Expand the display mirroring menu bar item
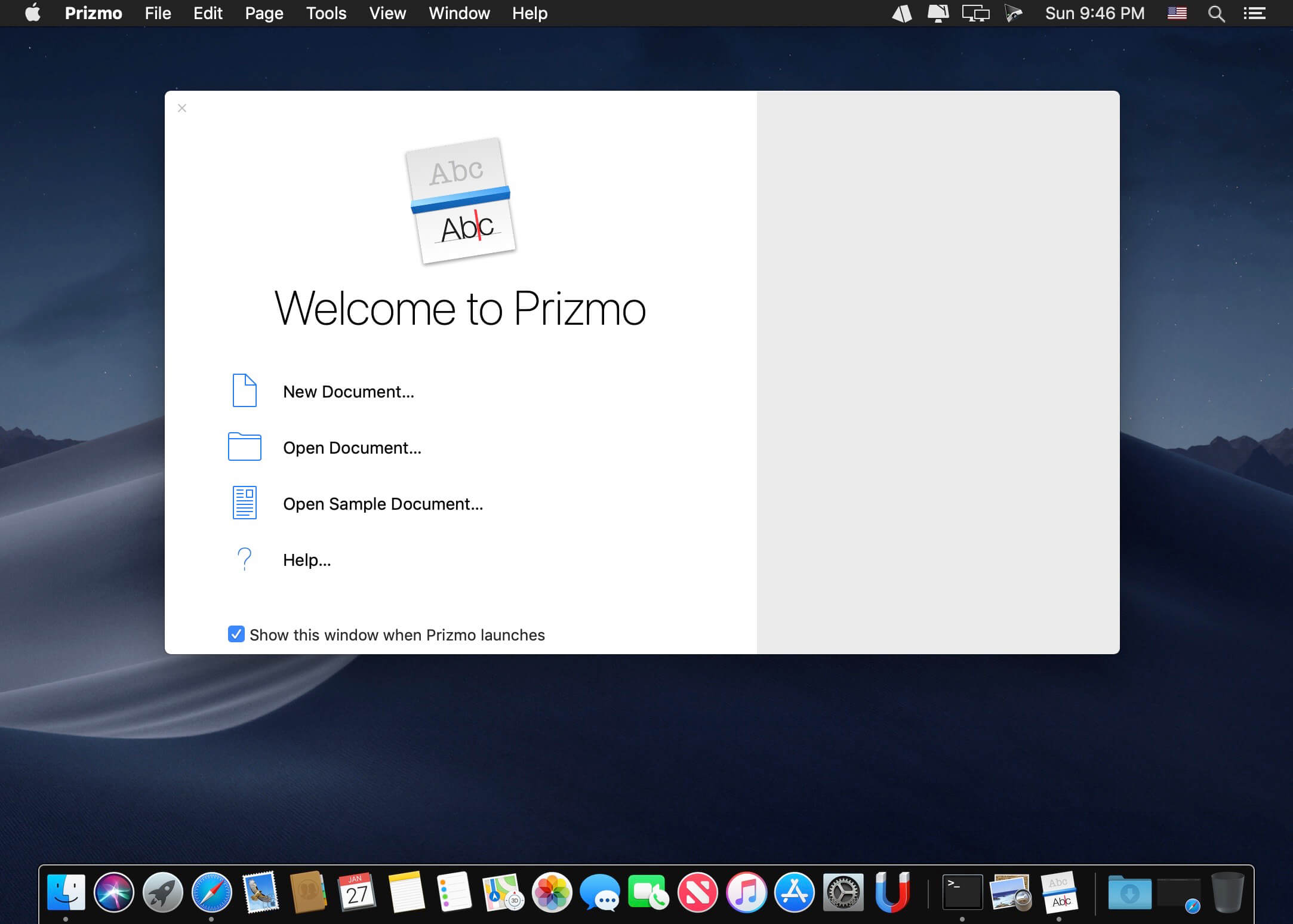1293x924 pixels. [975, 13]
